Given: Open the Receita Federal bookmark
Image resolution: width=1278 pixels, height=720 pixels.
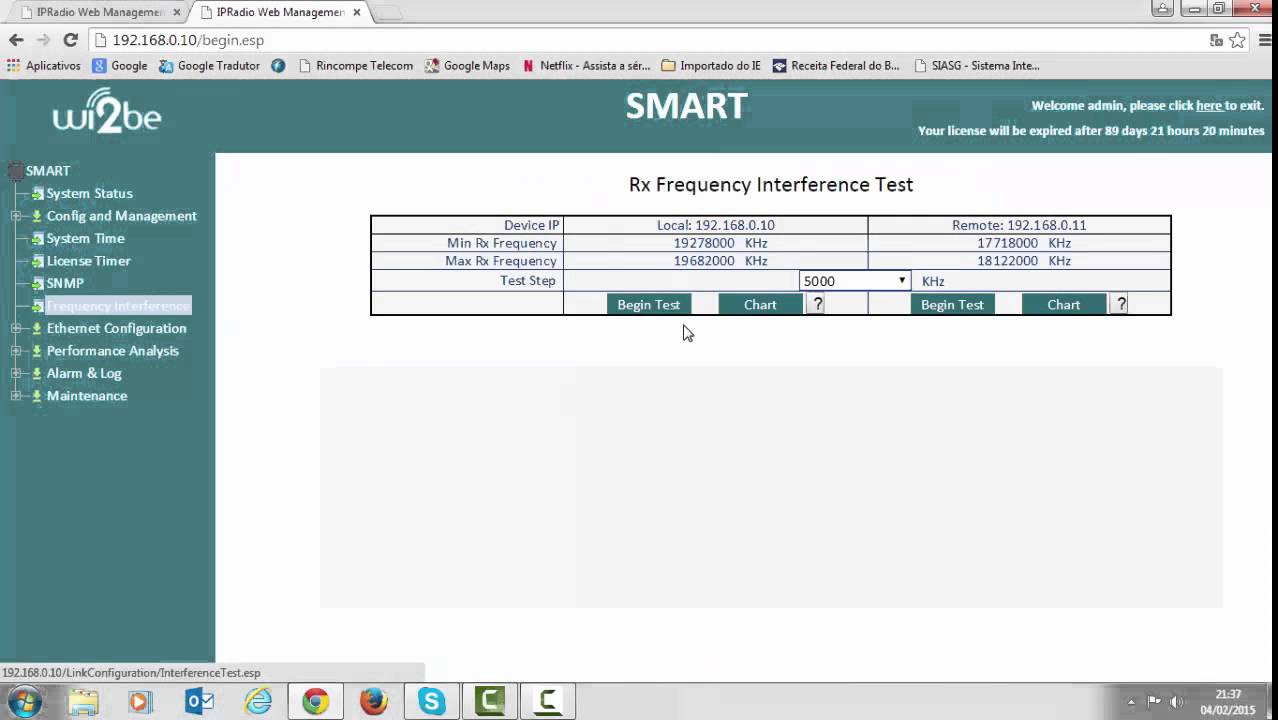Looking at the screenshot, I should coord(835,66).
